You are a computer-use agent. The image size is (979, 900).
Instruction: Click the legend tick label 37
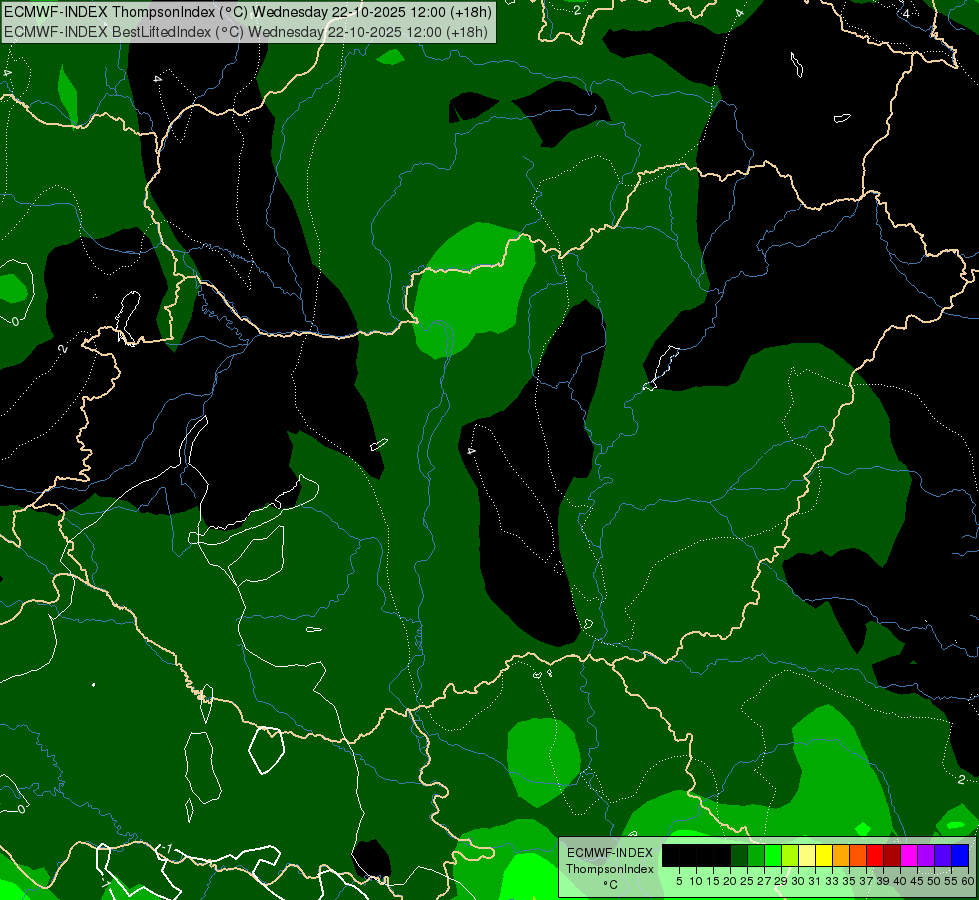(866, 881)
